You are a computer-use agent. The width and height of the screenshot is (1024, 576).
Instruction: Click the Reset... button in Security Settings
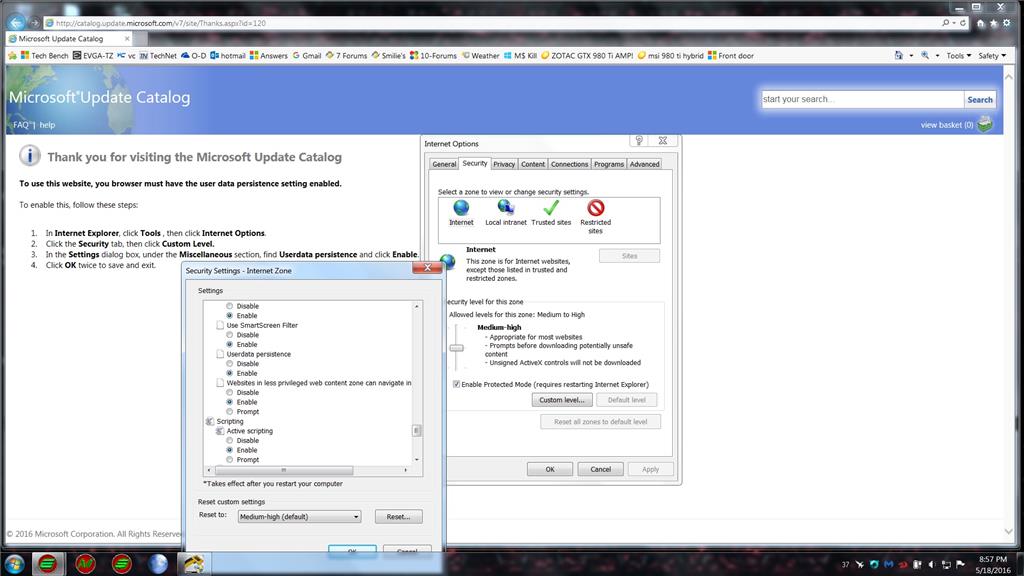(398, 517)
